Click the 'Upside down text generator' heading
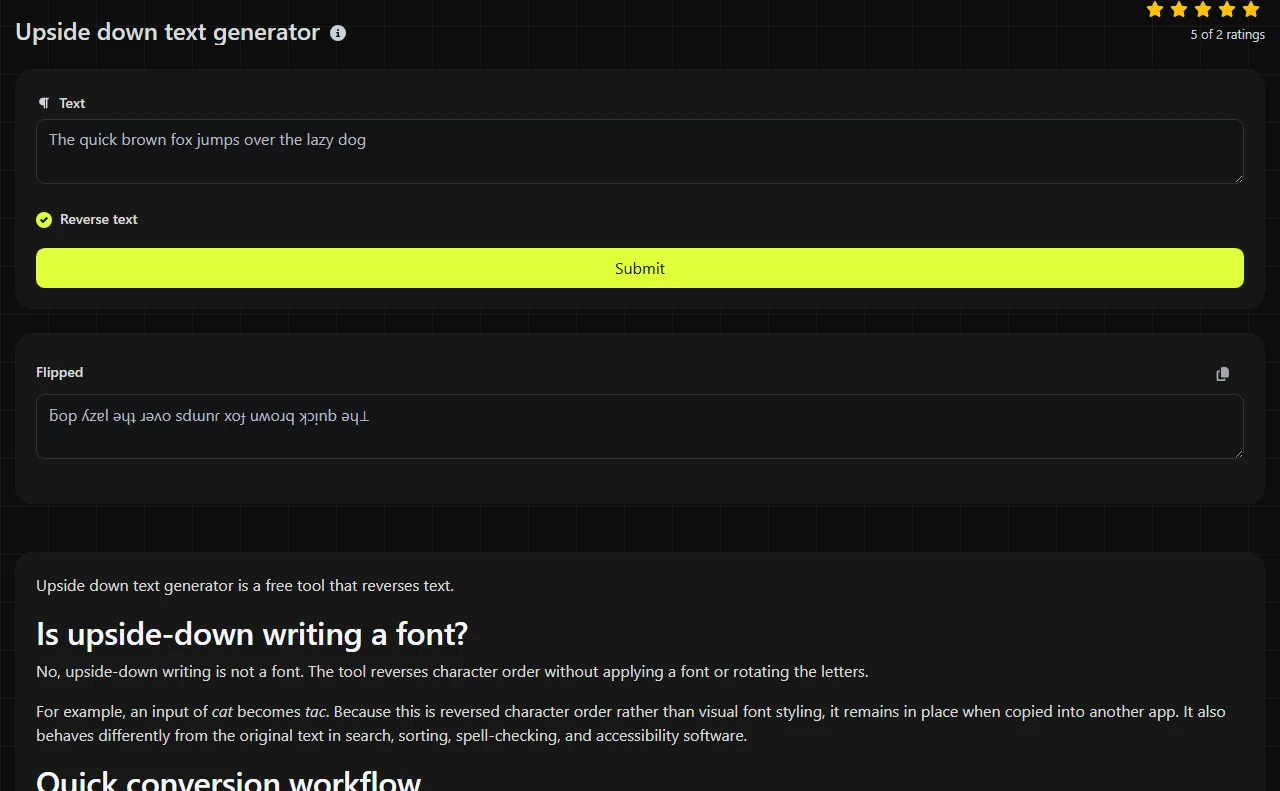 [168, 32]
